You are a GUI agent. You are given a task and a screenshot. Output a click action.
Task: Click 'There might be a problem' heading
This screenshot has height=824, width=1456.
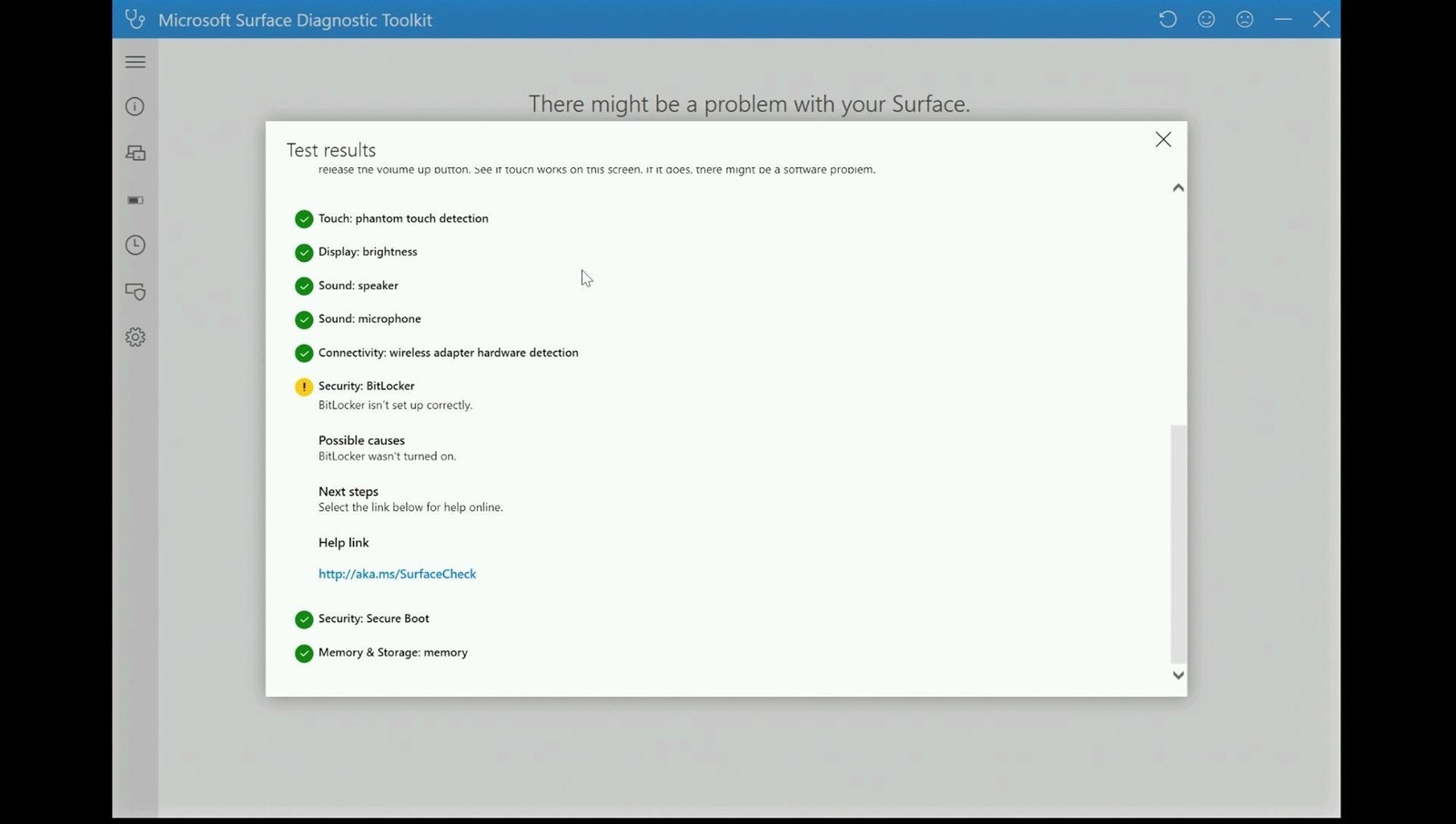[x=749, y=105]
